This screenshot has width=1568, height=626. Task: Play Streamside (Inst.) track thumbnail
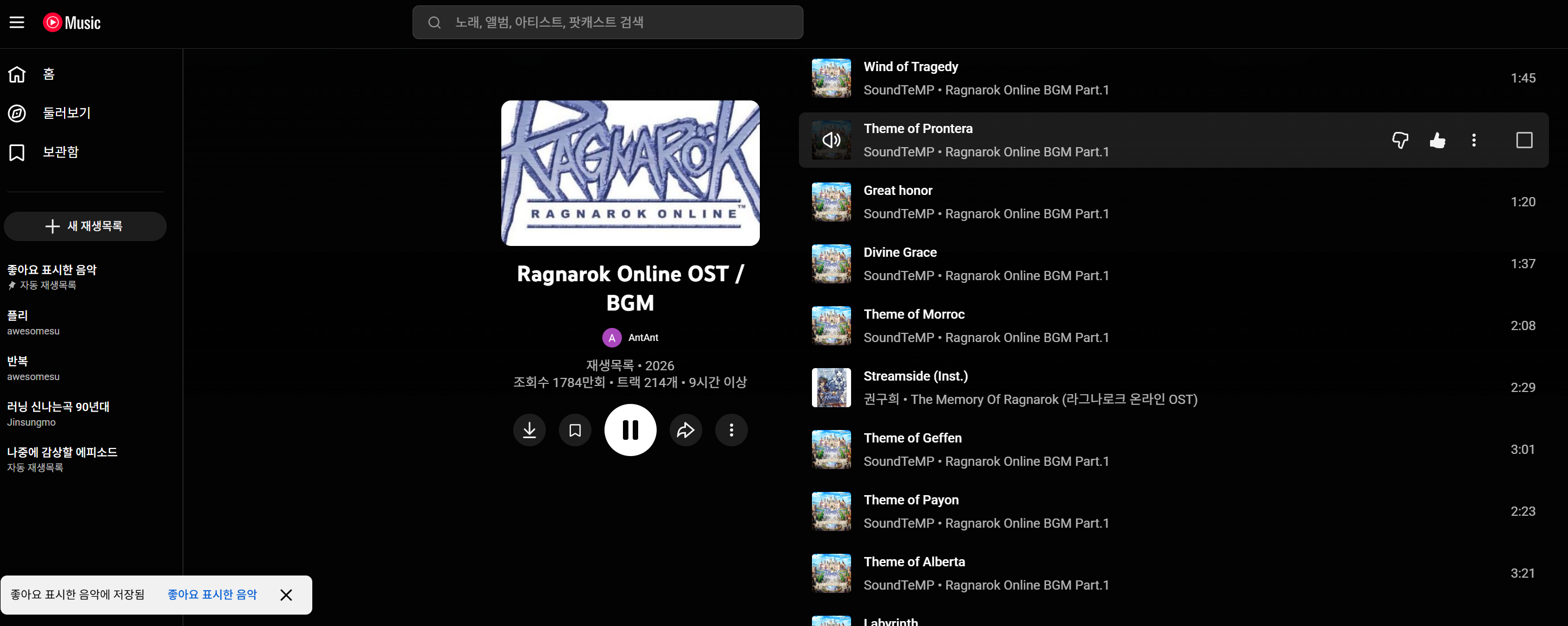click(x=831, y=388)
